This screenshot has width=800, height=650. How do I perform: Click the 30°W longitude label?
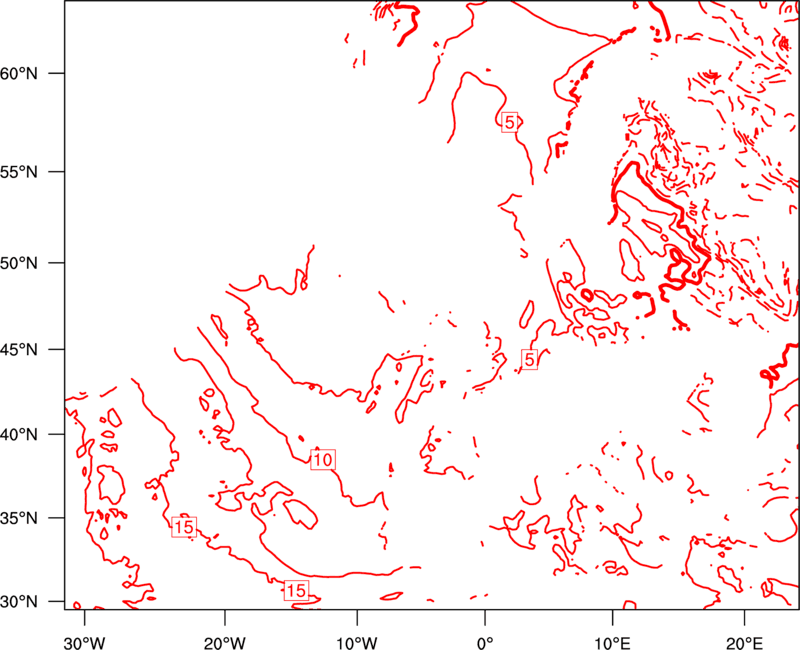click(85, 643)
